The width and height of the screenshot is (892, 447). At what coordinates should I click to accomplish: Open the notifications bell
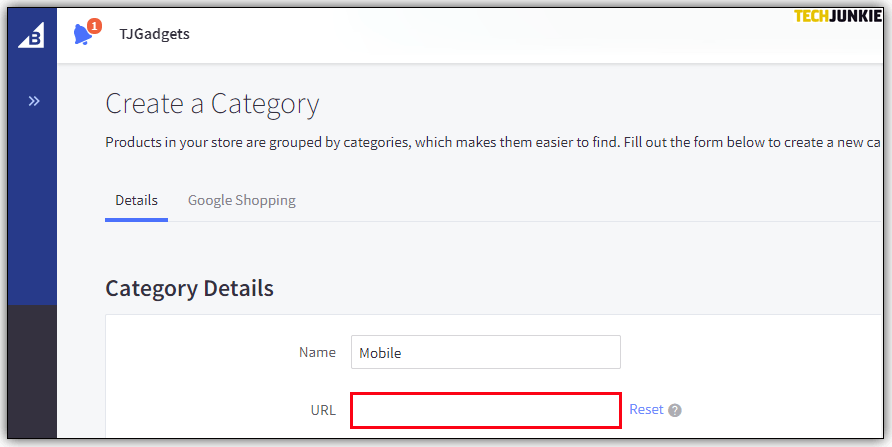(x=82, y=35)
